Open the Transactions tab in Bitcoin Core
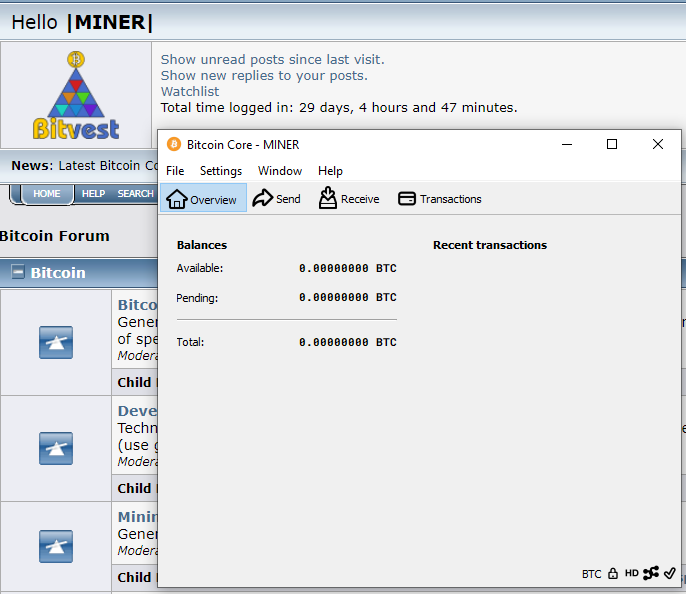The height and width of the screenshot is (594, 686). pos(440,199)
